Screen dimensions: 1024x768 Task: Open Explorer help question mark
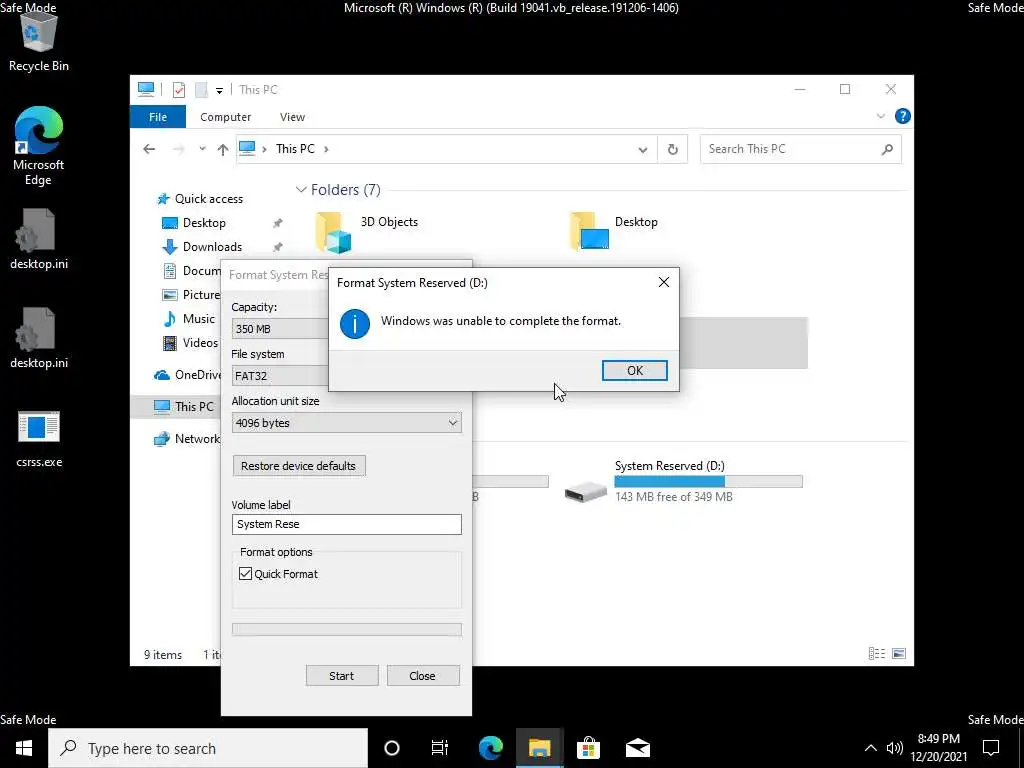pyautogui.click(x=903, y=116)
